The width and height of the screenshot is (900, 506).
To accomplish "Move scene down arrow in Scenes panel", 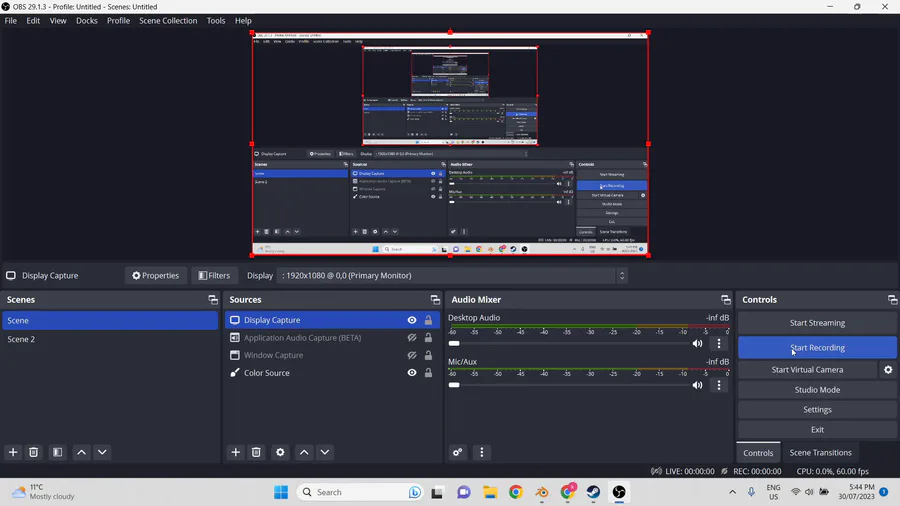I will [x=102, y=452].
